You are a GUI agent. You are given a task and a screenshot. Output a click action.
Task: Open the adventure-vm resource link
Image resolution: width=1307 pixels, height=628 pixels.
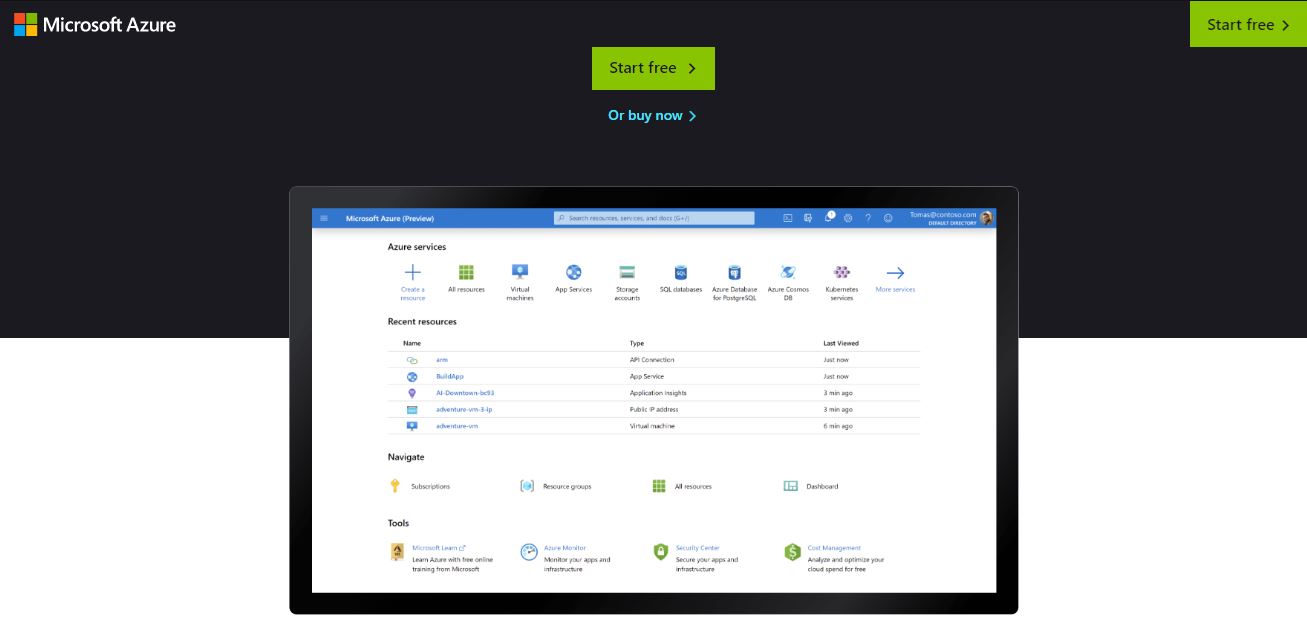[457, 426]
